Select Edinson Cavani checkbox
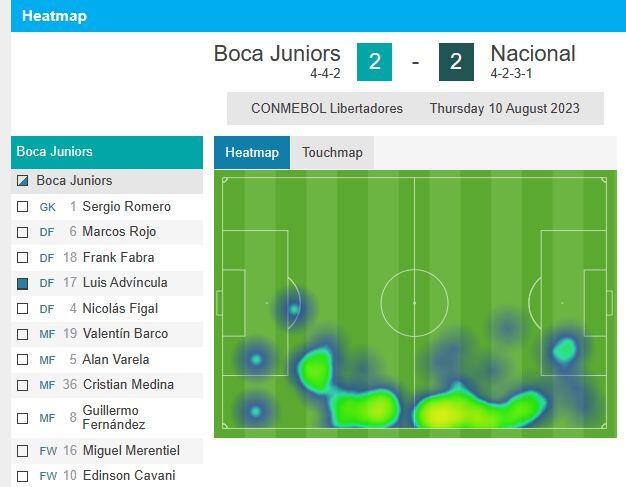Image resolution: width=626 pixels, height=487 pixels. click(23, 476)
